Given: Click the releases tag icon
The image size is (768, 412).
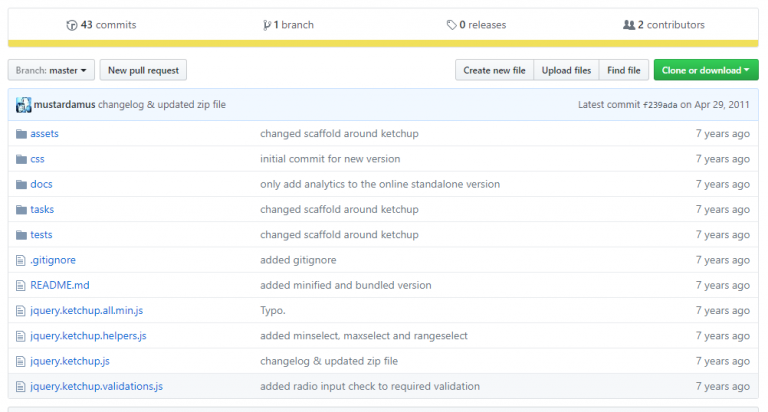Looking at the screenshot, I should (452, 25).
